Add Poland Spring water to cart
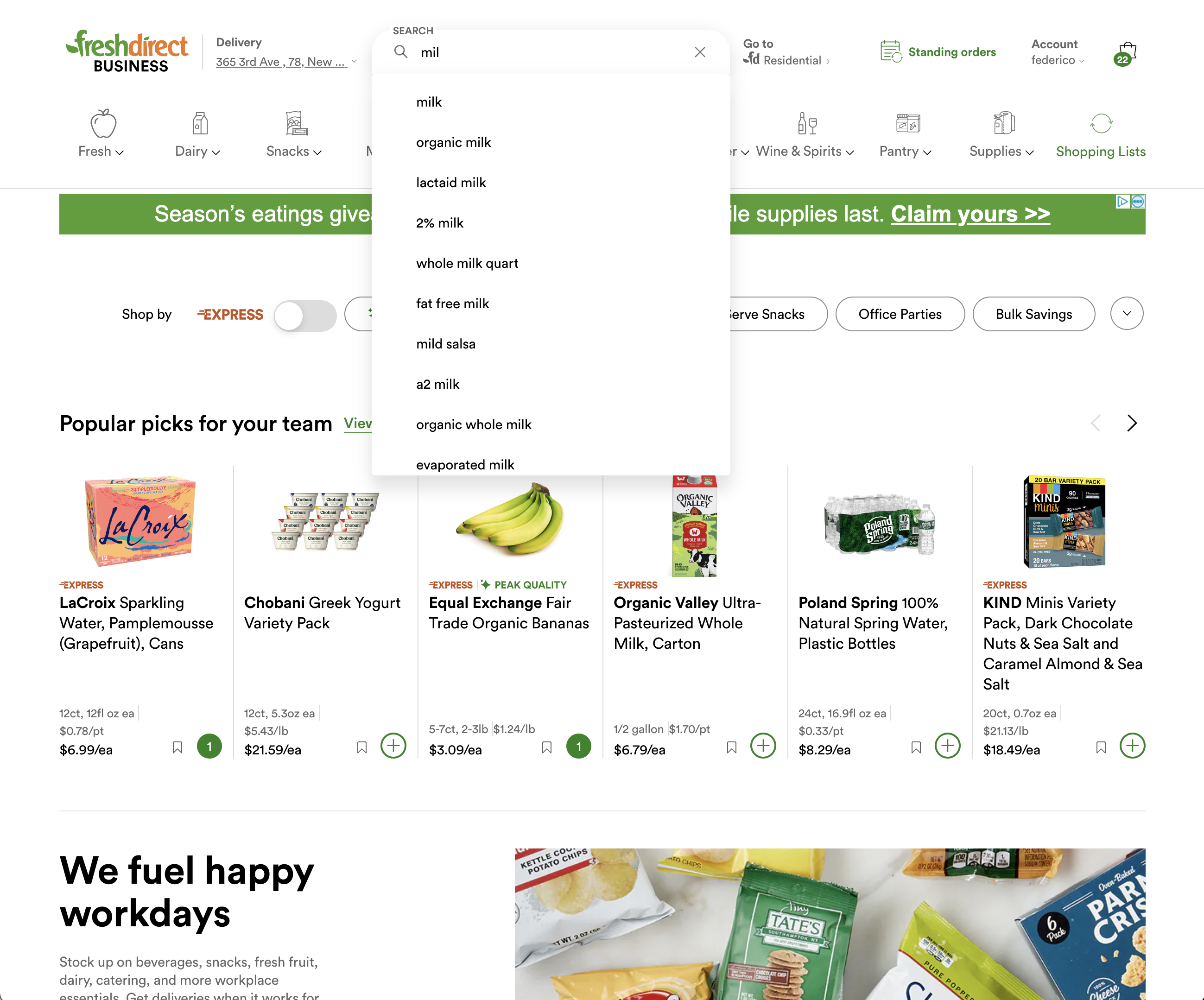This screenshot has height=1000, width=1204. 948,746
